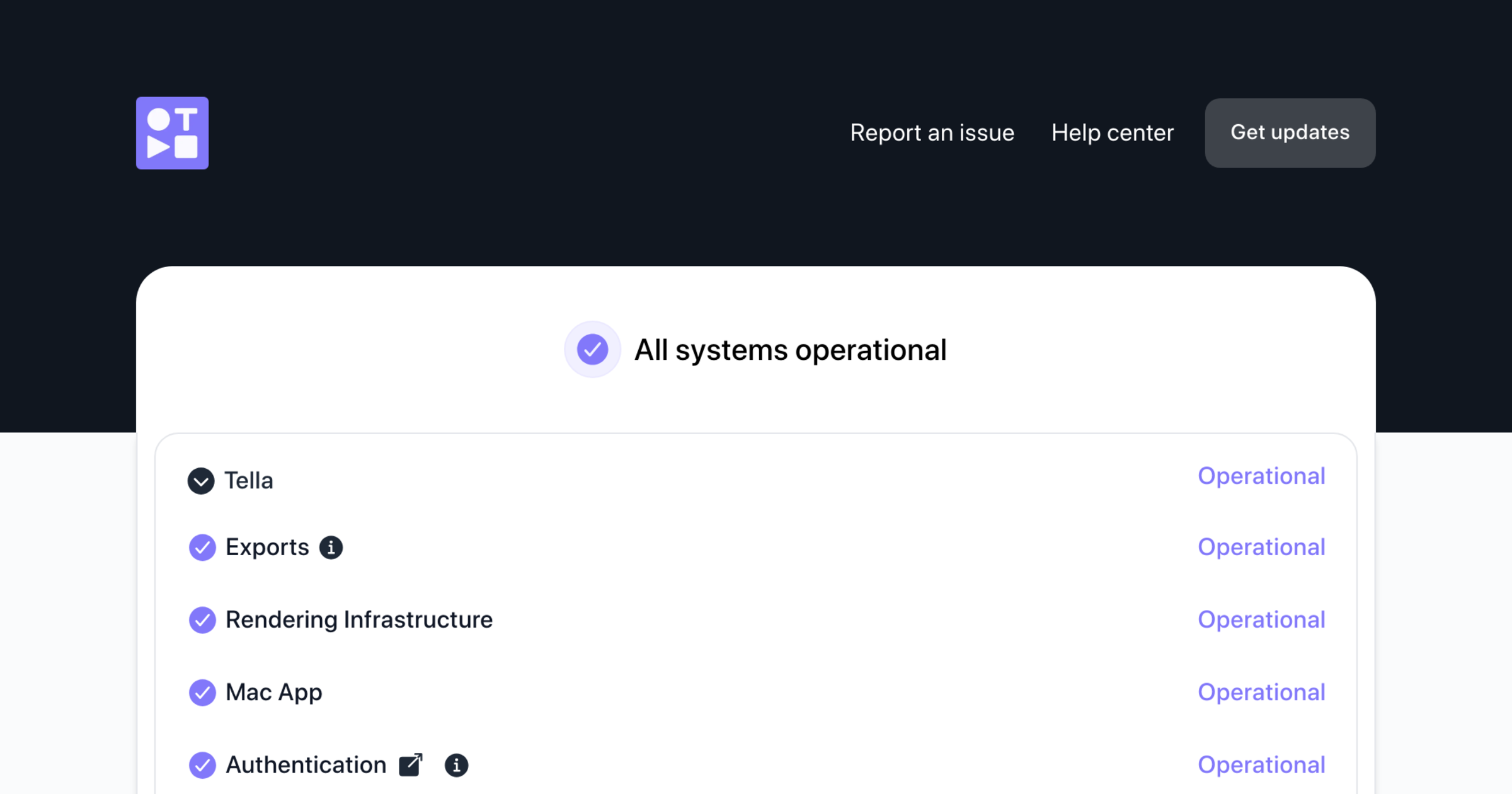Click the Rendering Infrastructure checkmark icon
The height and width of the screenshot is (794, 1512).
[x=202, y=619]
